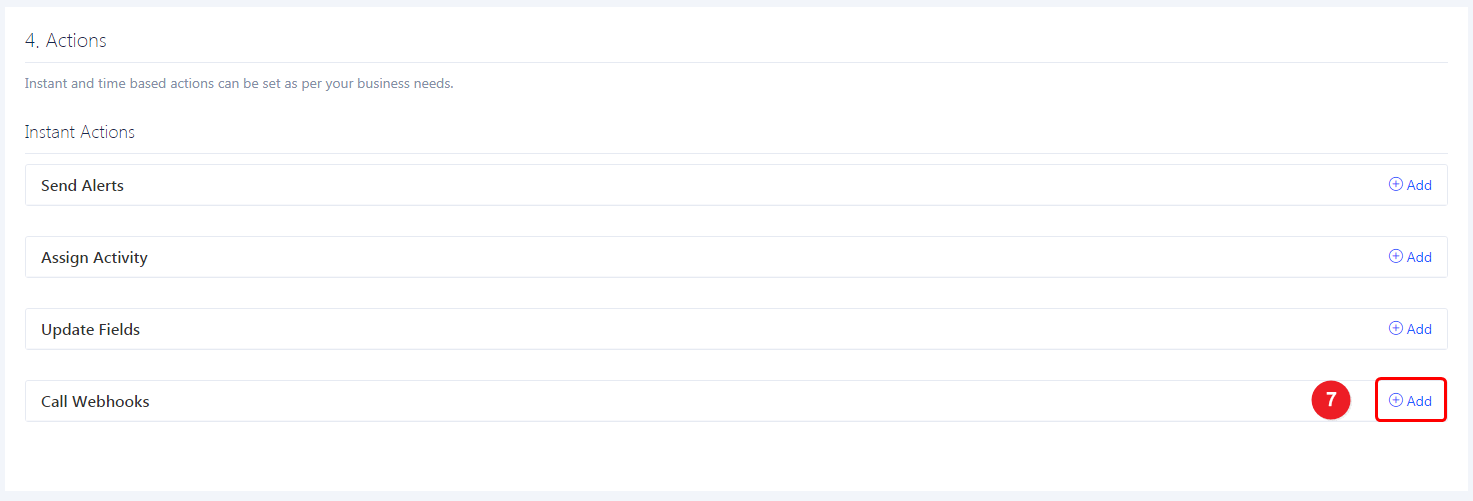The width and height of the screenshot is (1473, 501).
Task: Select the Call Webhooks label
Action: pos(95,402)
